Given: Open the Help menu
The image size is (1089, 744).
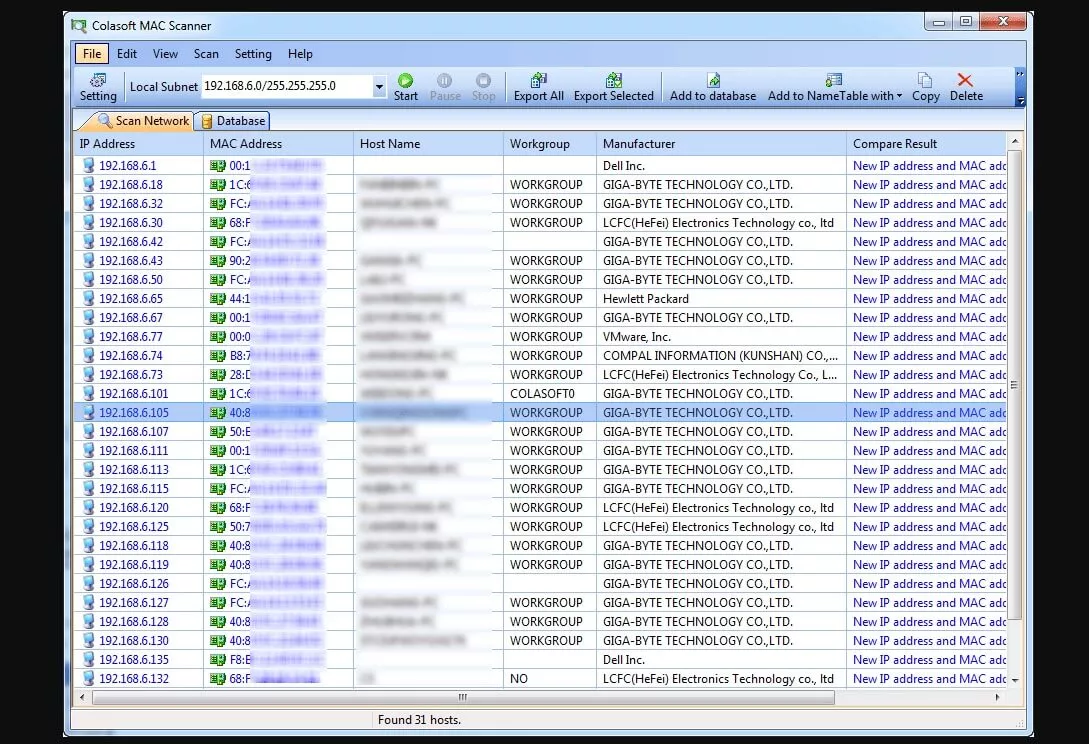Looking at the screenshot, I should (x=300, y=53).
